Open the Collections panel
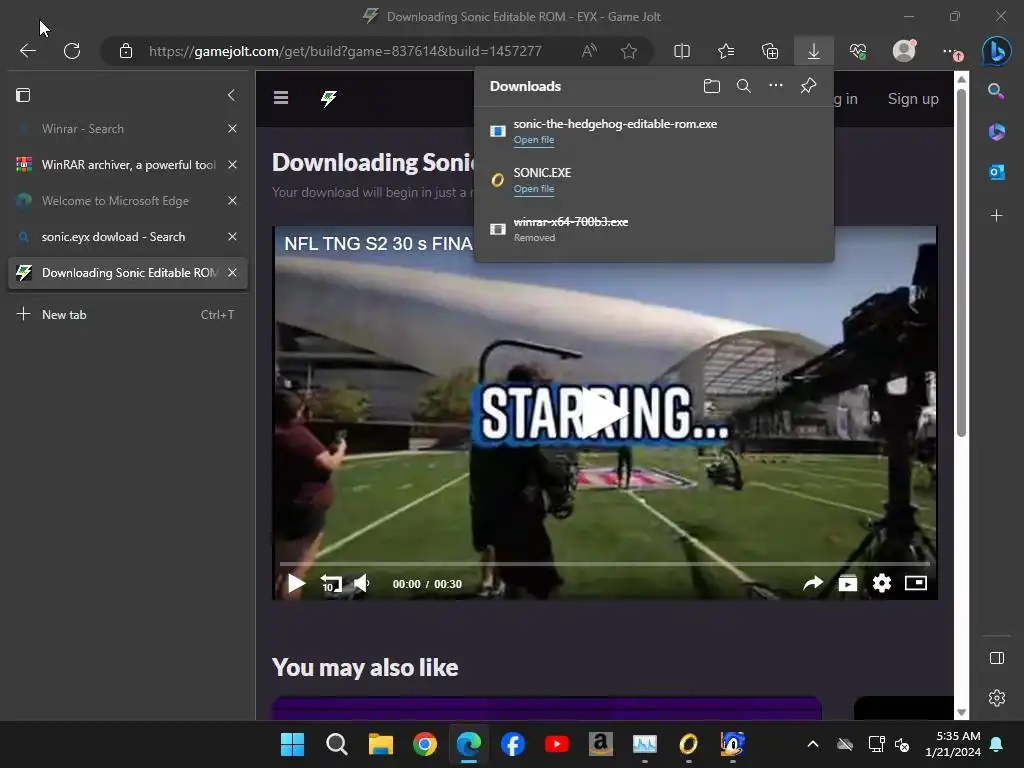The width and height of the screenshot is (1024, 768). 770,51
